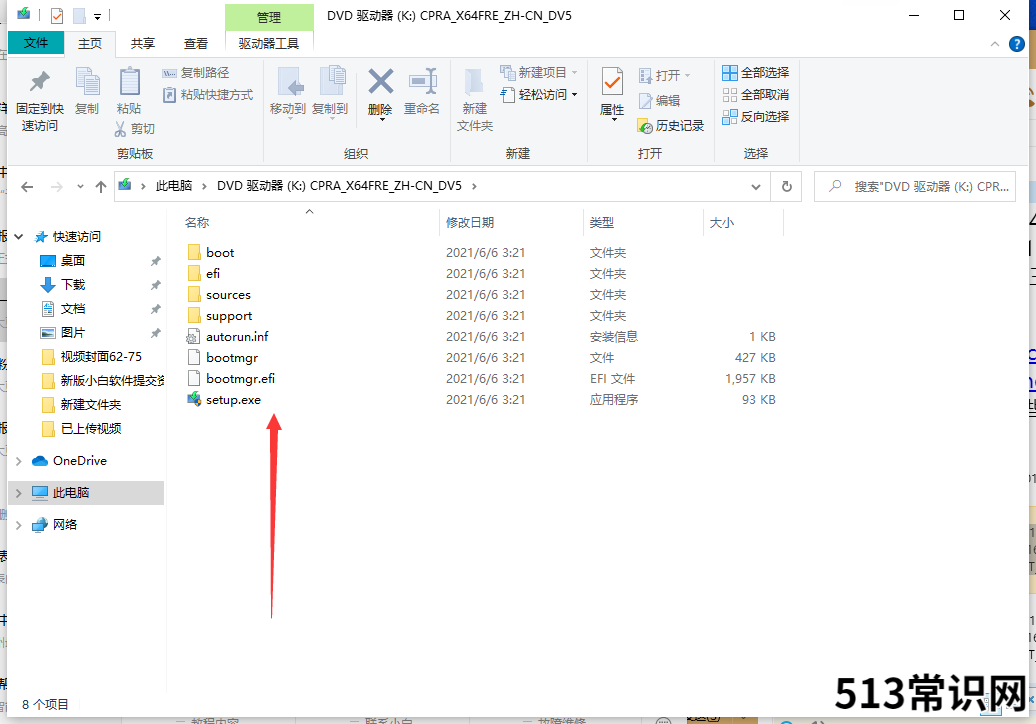Open the 视频封面62-75 folder
Image resolution: width=1036 pixels, height=724 pixels.
click(x=100, y=357)
